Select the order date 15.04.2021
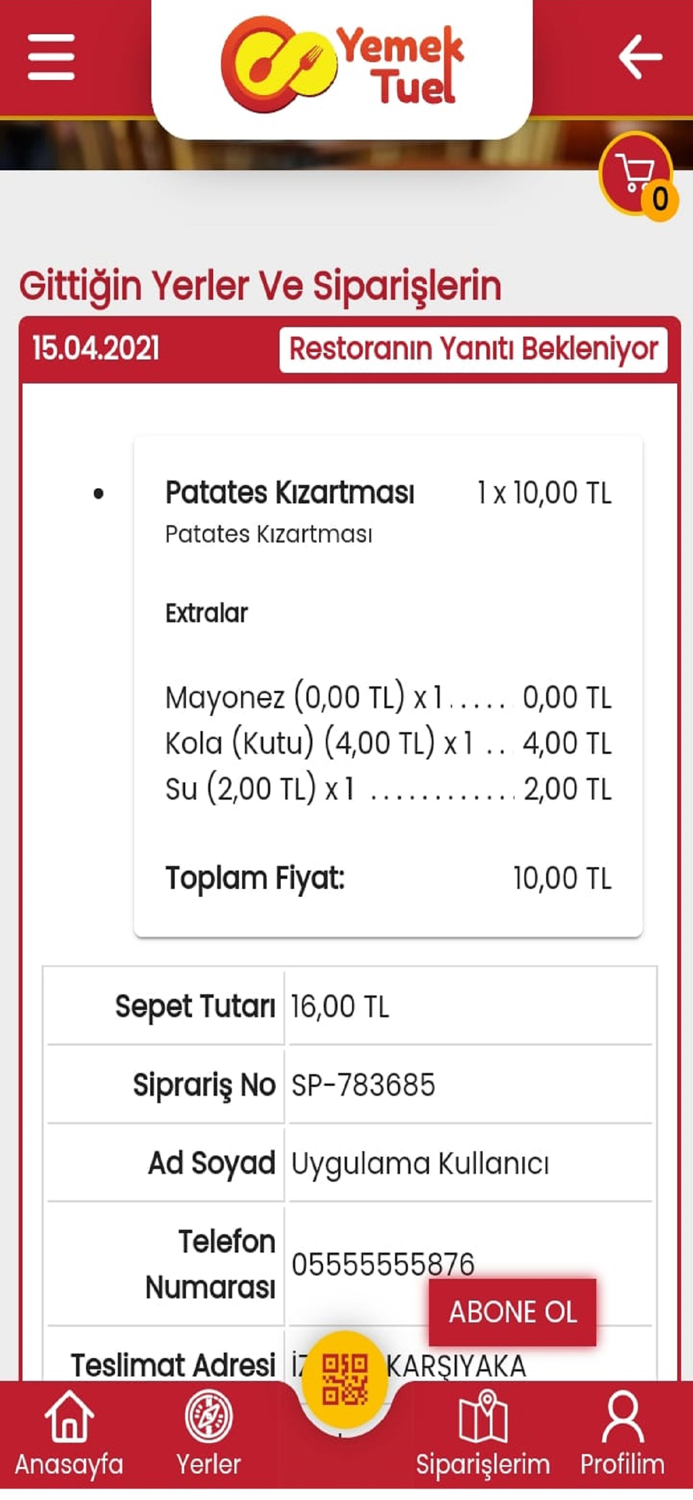 (x=95, y=348)
